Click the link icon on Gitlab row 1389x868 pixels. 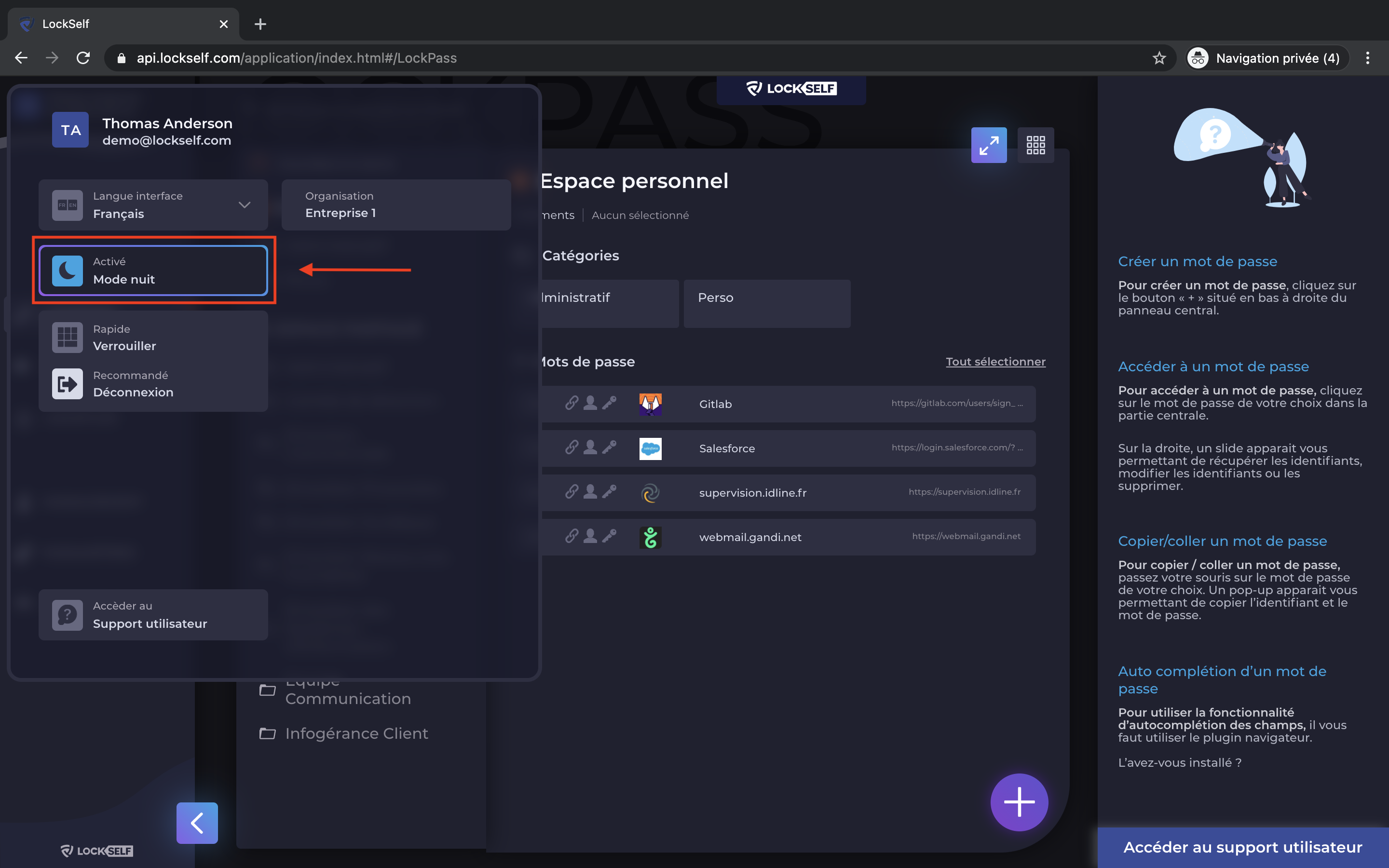click(x=572, y=403)
